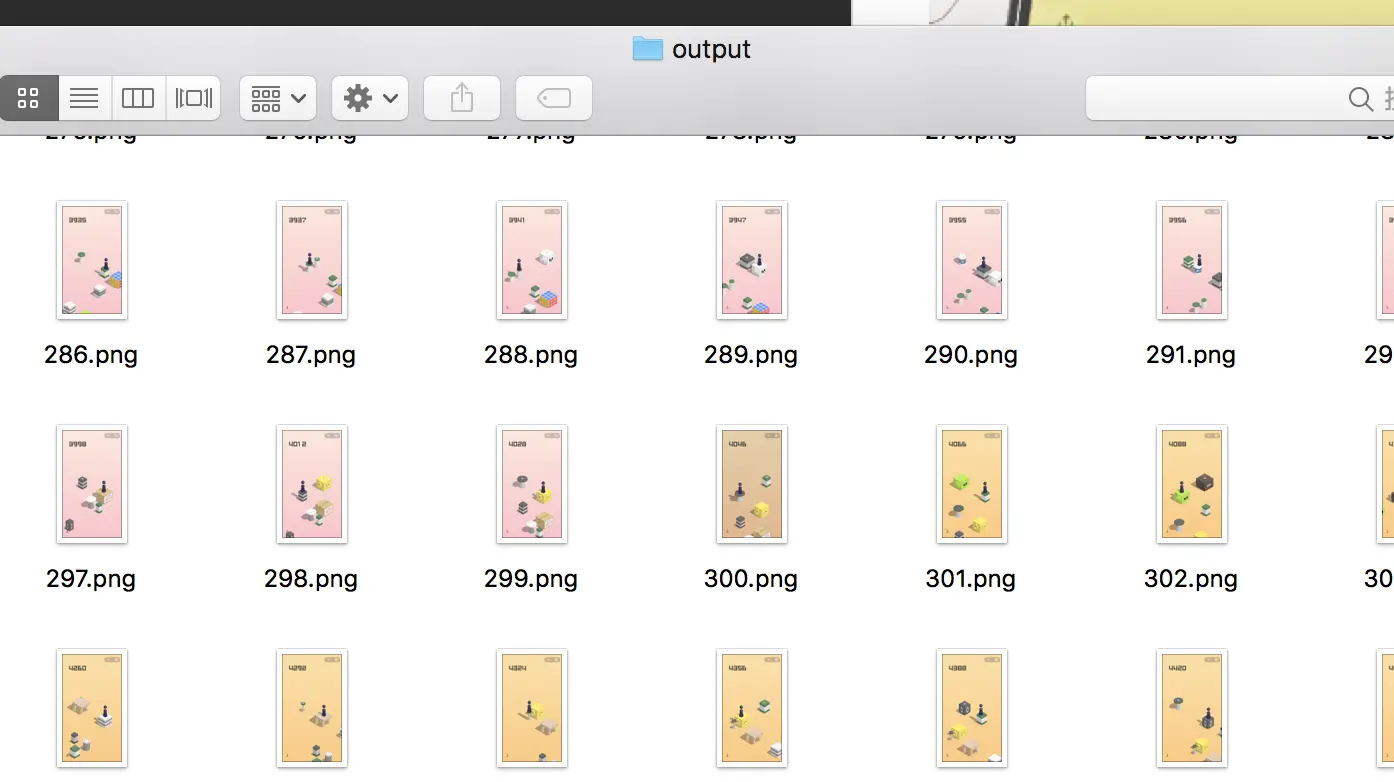Select the 299.png thumbnail
Viewport: 1394px width, 782px height.
(532, 484)
